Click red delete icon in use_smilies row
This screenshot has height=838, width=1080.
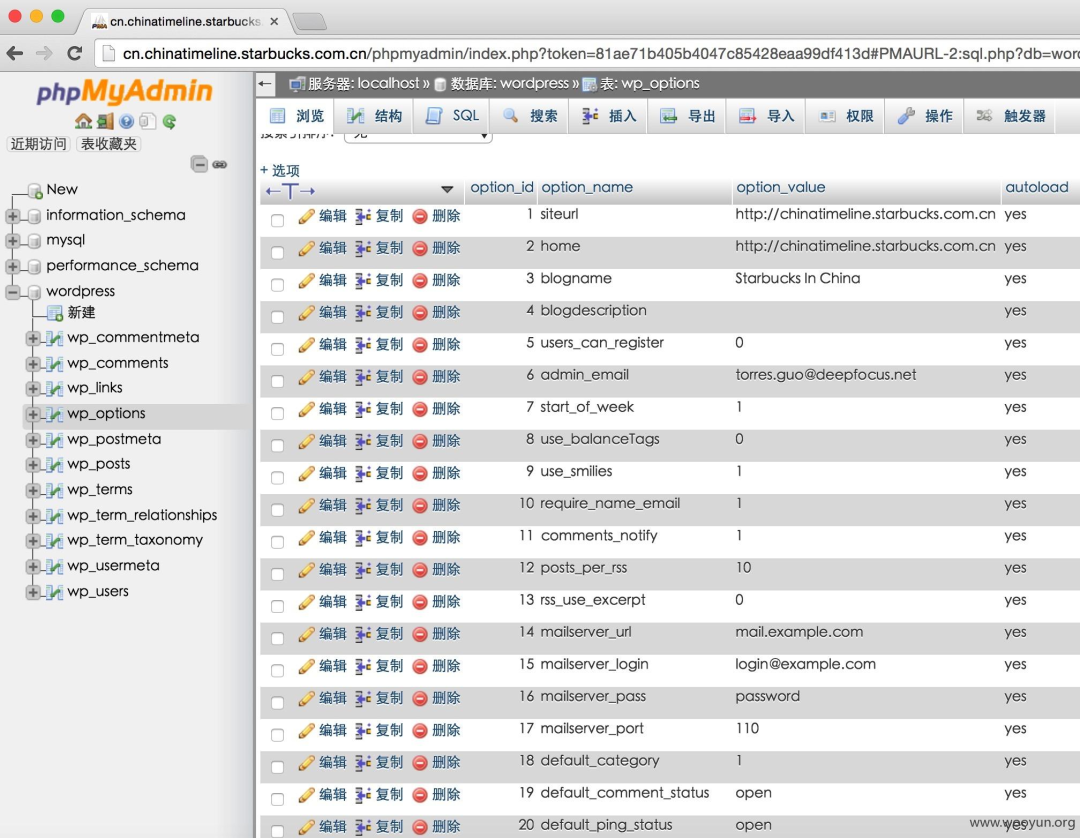(419, 473)
